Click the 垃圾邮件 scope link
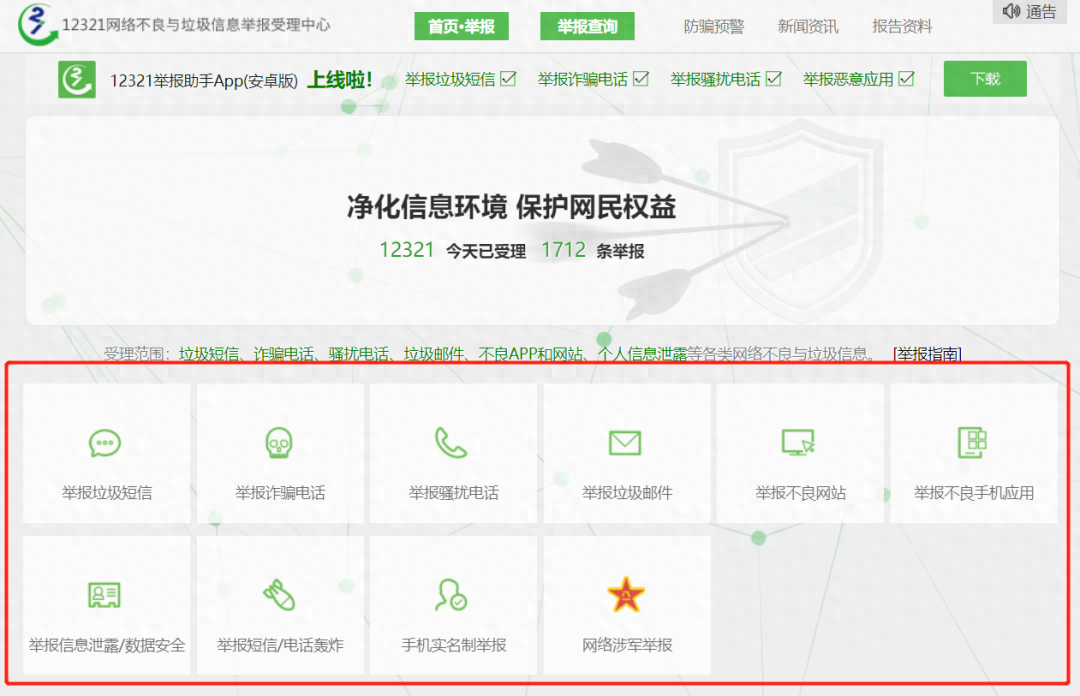Screen dimensions: 1080x696 [x=433, y=354]
